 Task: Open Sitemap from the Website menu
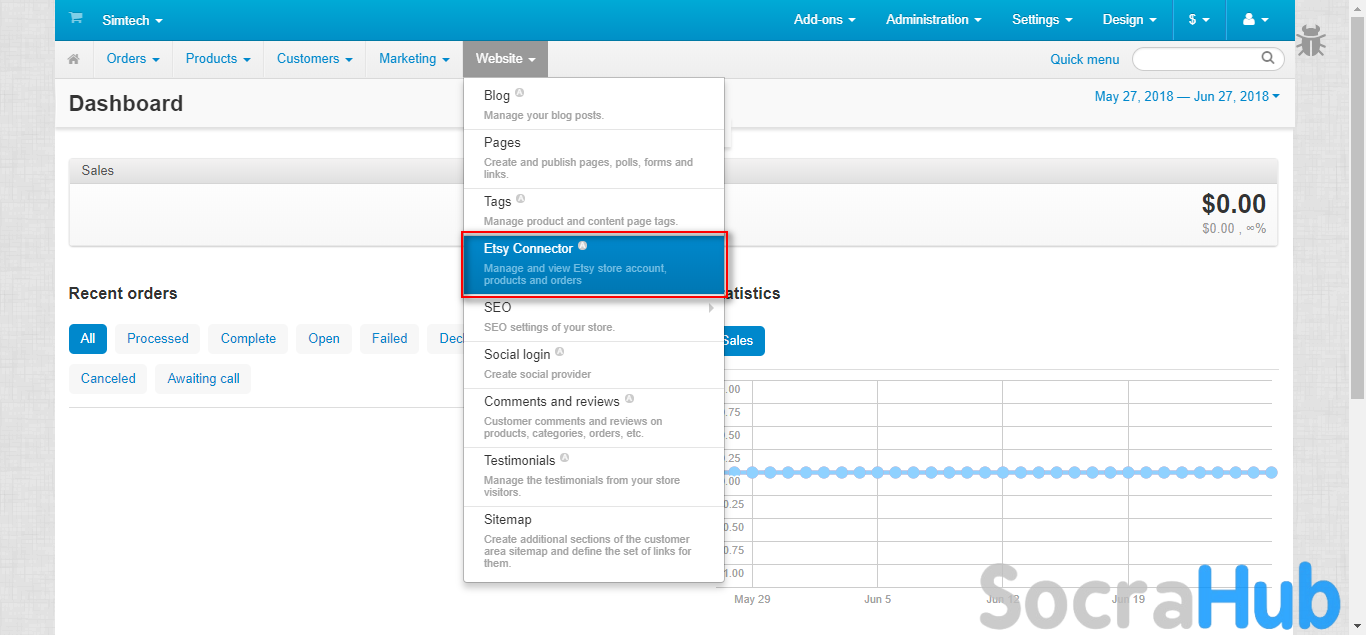(507, 519)
